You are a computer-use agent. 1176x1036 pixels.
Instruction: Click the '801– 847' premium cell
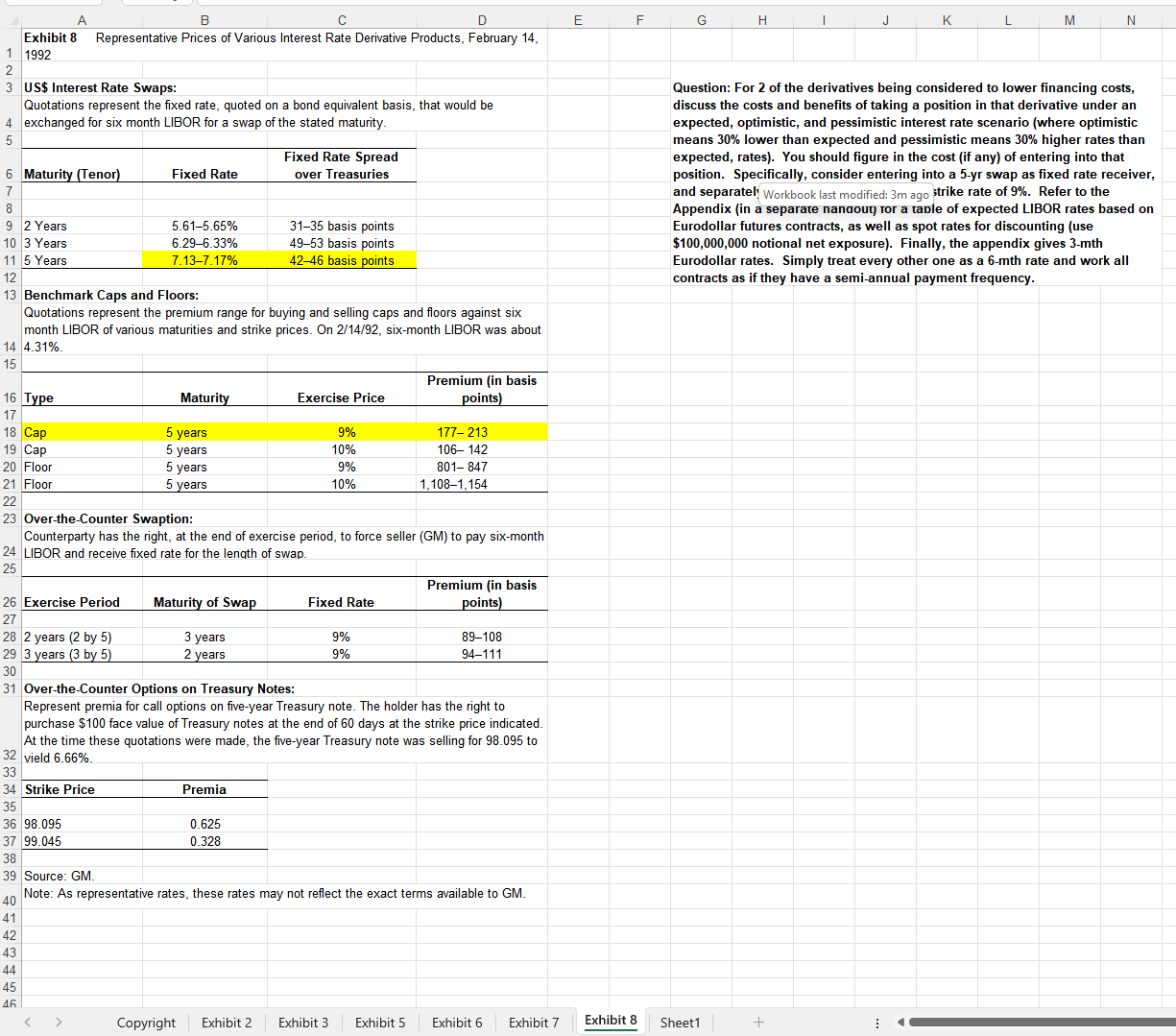482,467
